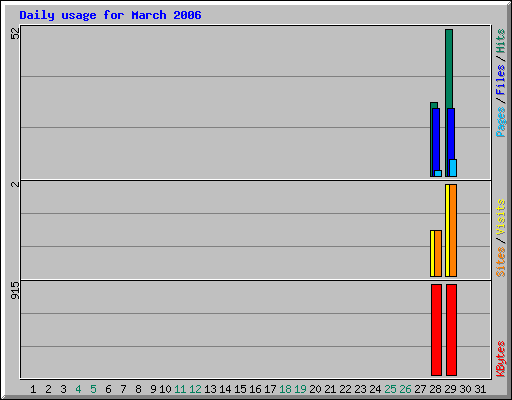512x400 pixels.
Task: Click the red KBytes bar for day 28
Action: (x=436, y=330)
